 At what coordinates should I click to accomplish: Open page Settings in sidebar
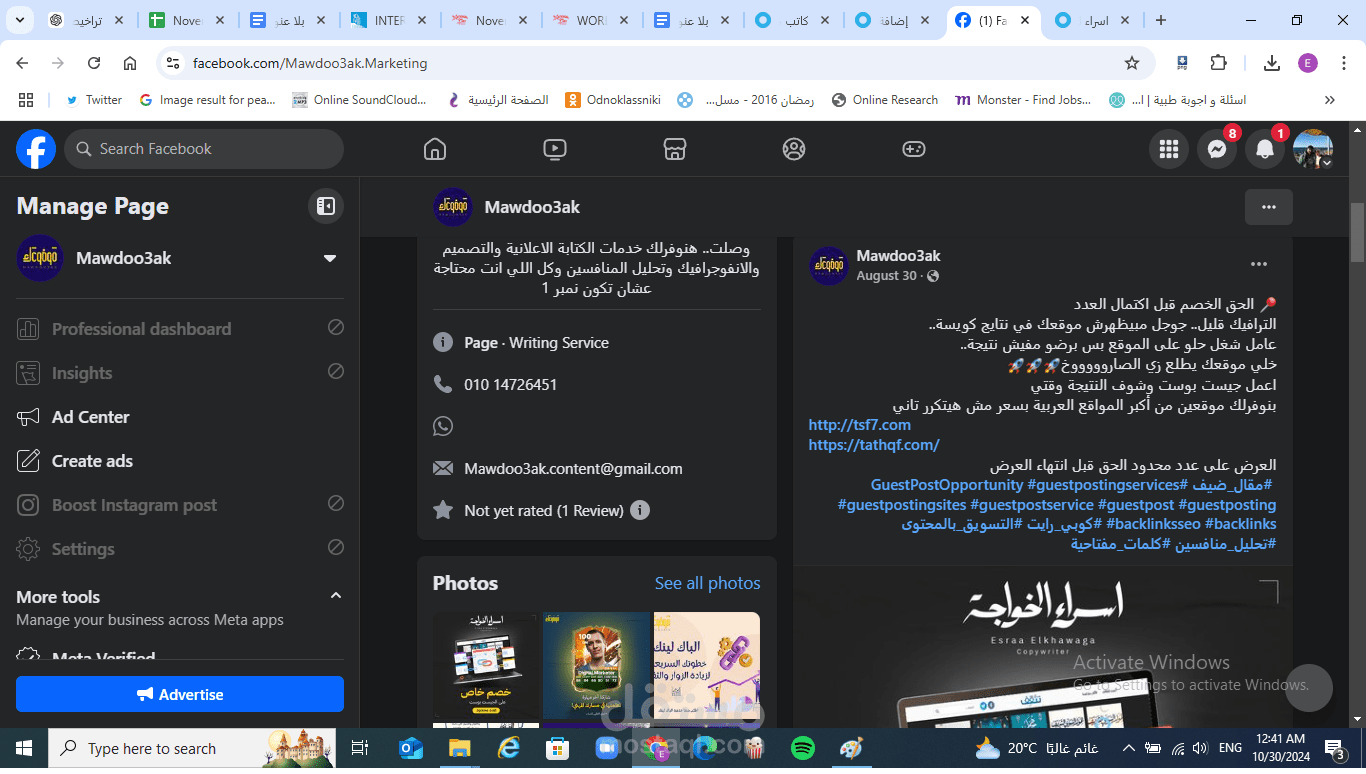pyautogui.click(x=180, y=549)
